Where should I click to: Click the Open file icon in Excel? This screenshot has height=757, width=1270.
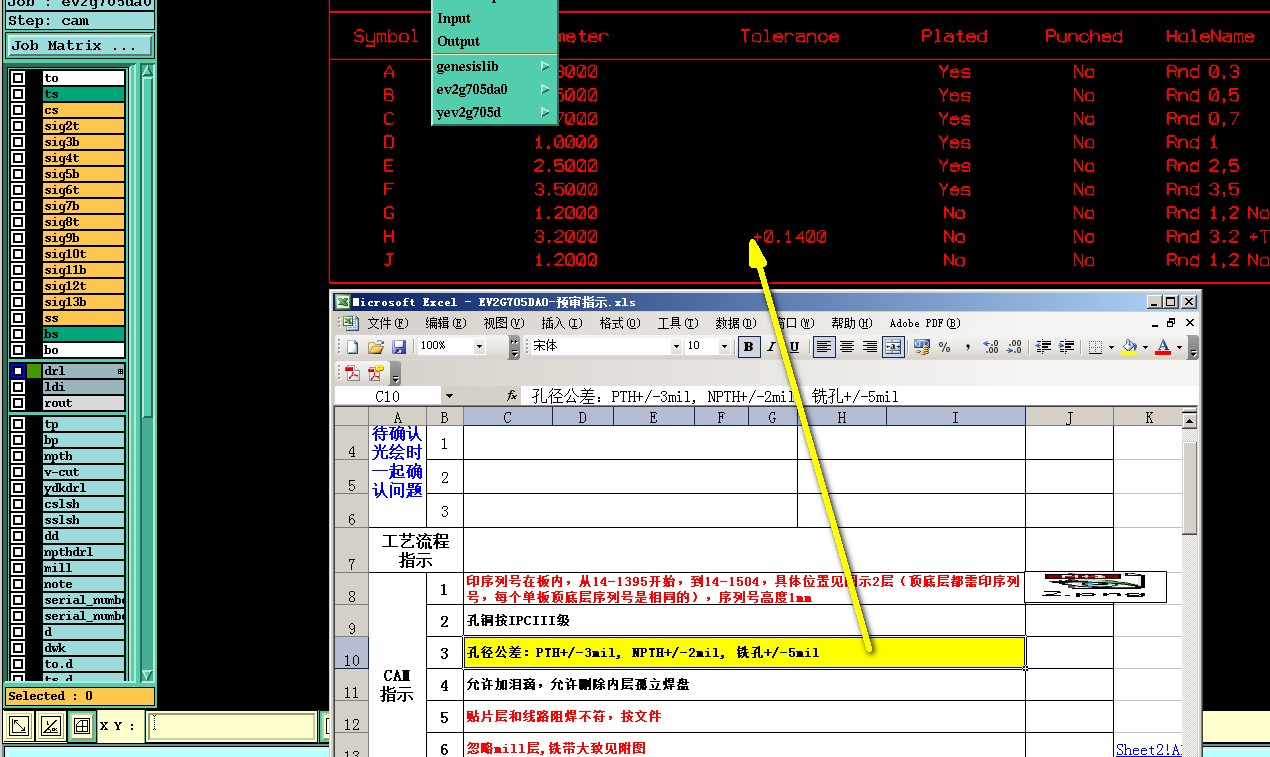click(x=376, y=347)
